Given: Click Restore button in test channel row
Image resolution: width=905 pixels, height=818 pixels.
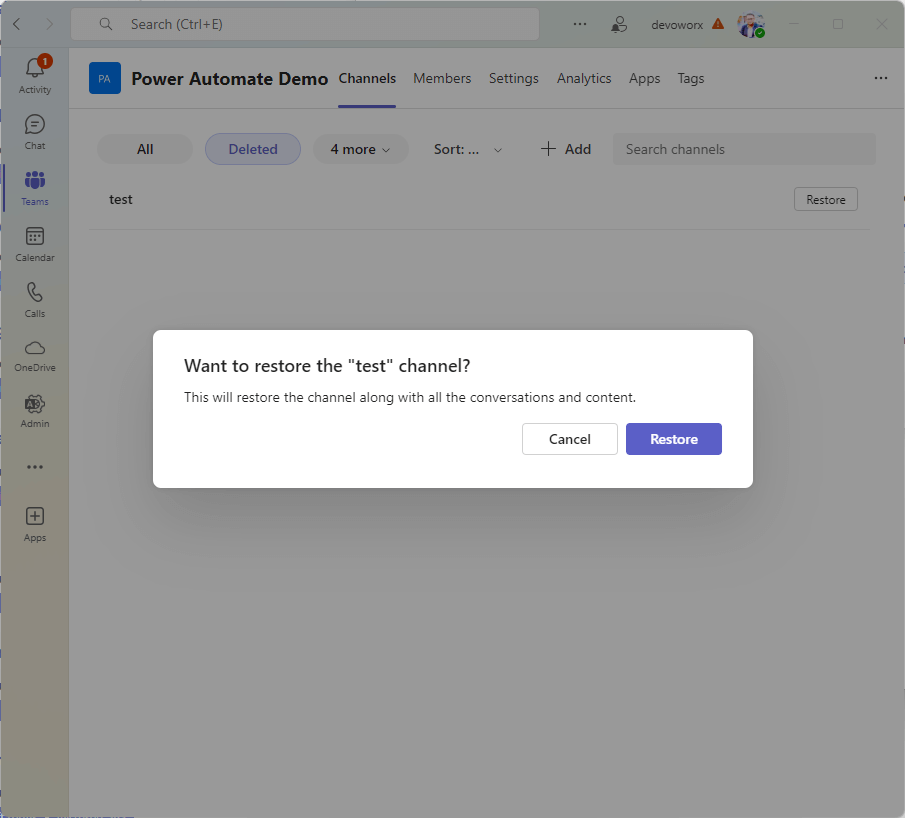Looking at the screenshot, I should [825, 199].
